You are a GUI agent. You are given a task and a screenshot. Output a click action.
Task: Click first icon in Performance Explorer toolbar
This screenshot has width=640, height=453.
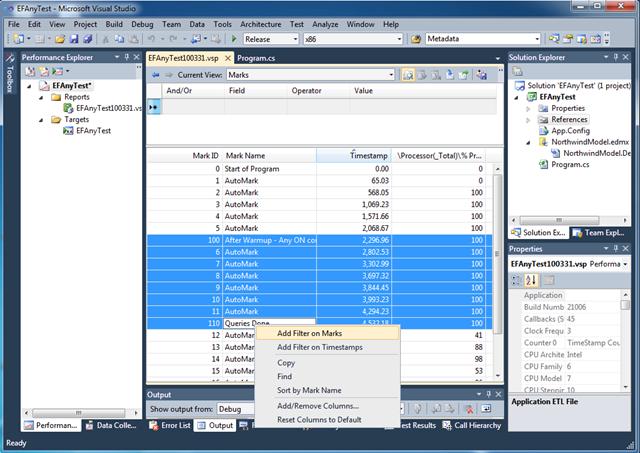[x=30, y=71]
